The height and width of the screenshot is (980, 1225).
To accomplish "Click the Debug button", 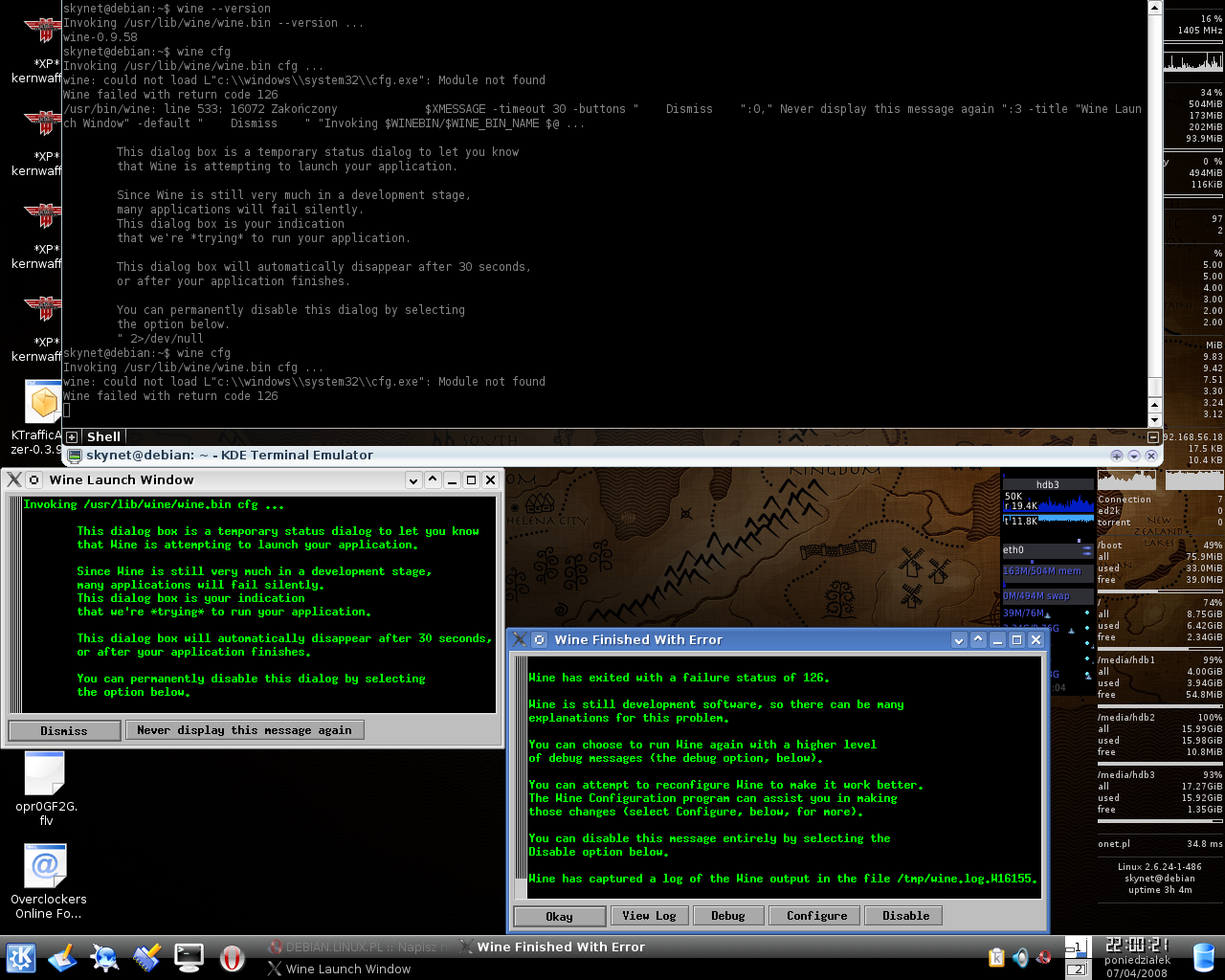I will point(727,916).
